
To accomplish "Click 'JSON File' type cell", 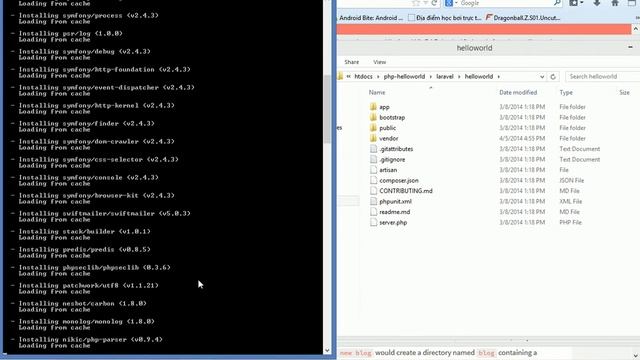I will 571,180.
